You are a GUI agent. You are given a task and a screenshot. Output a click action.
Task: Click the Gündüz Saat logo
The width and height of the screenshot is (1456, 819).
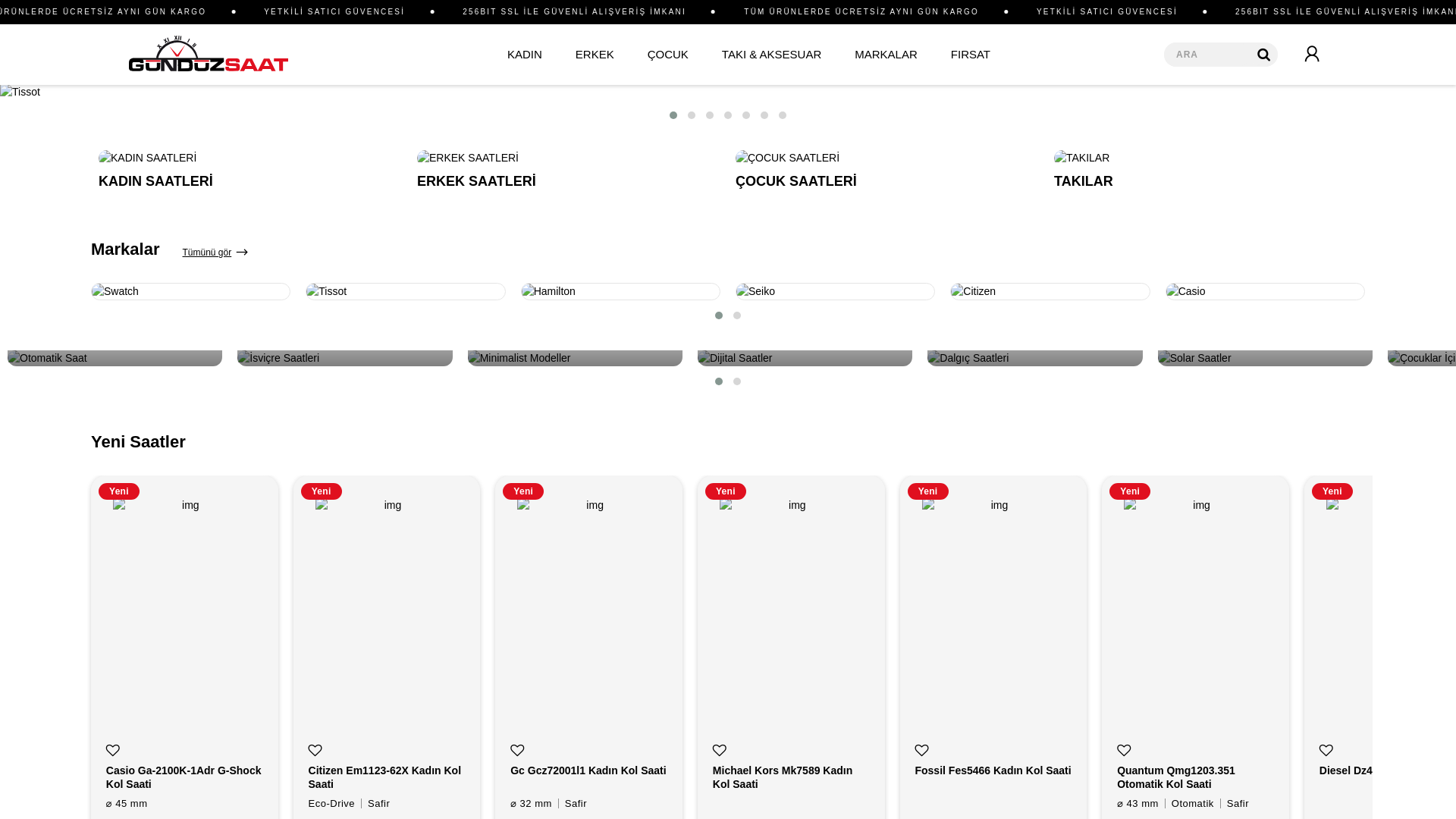point(209,54)
